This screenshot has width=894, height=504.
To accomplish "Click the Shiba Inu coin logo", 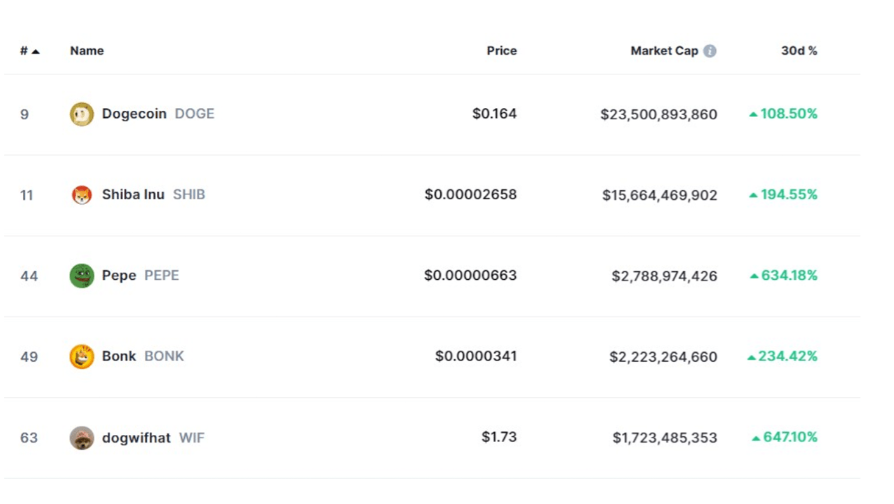I will (x=82, y=195).
